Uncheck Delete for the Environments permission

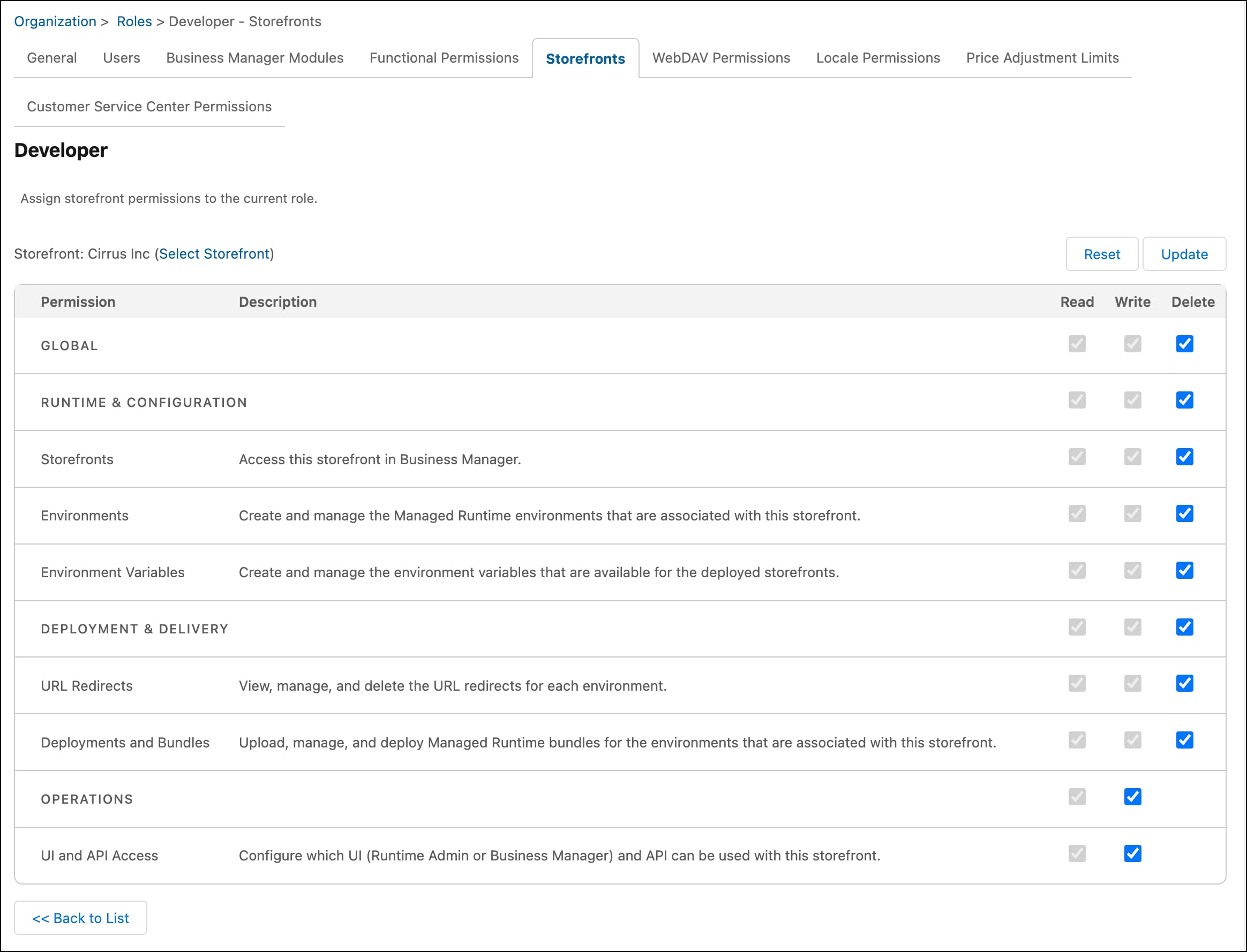pyautogui.click(x=1184, y=514)
